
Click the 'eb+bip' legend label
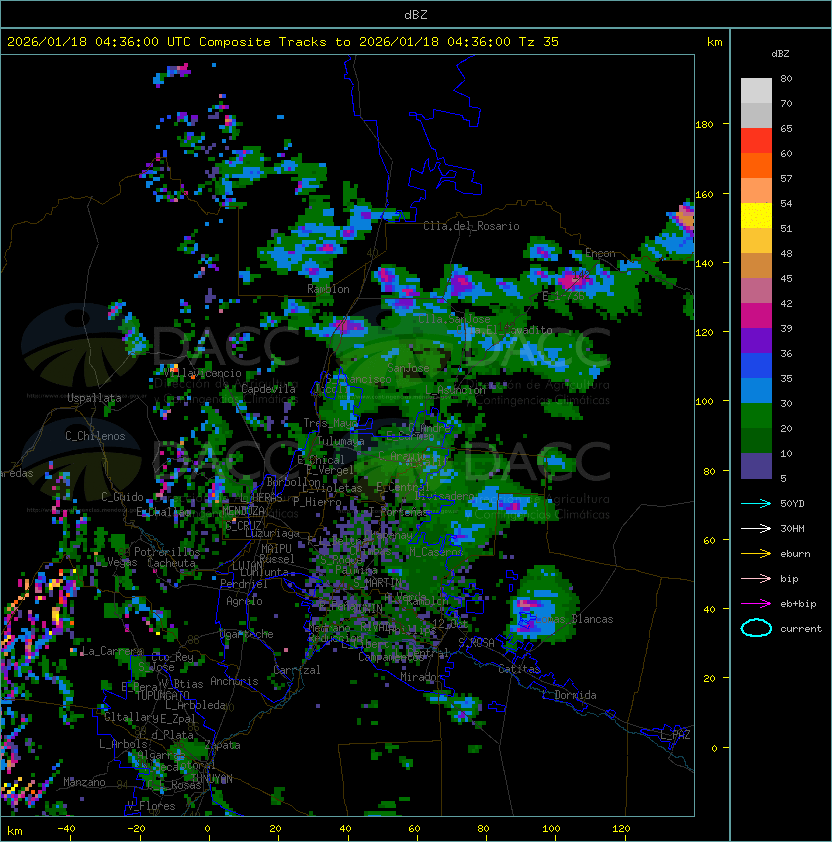point(798,604)
